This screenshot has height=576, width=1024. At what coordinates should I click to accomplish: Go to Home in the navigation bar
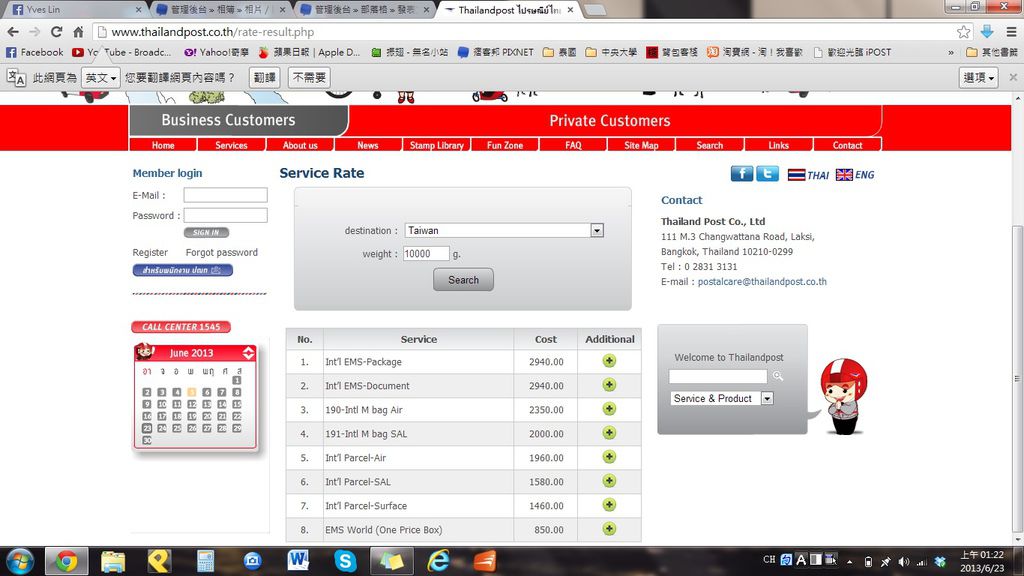tap(163, 145)
